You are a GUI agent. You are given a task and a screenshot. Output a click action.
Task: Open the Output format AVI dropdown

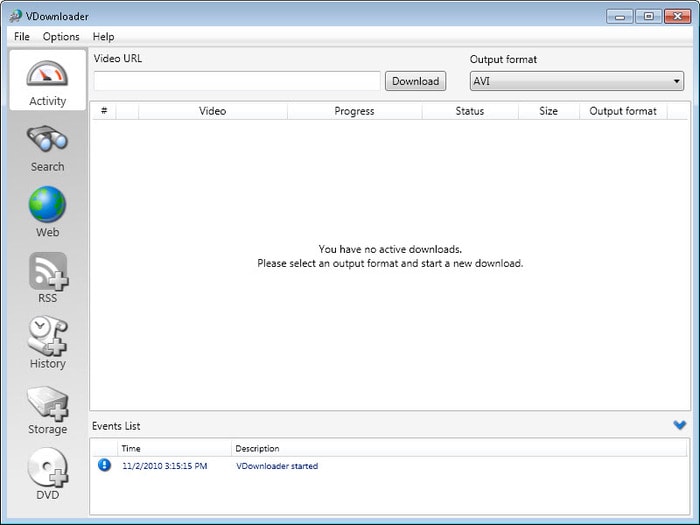576,81
